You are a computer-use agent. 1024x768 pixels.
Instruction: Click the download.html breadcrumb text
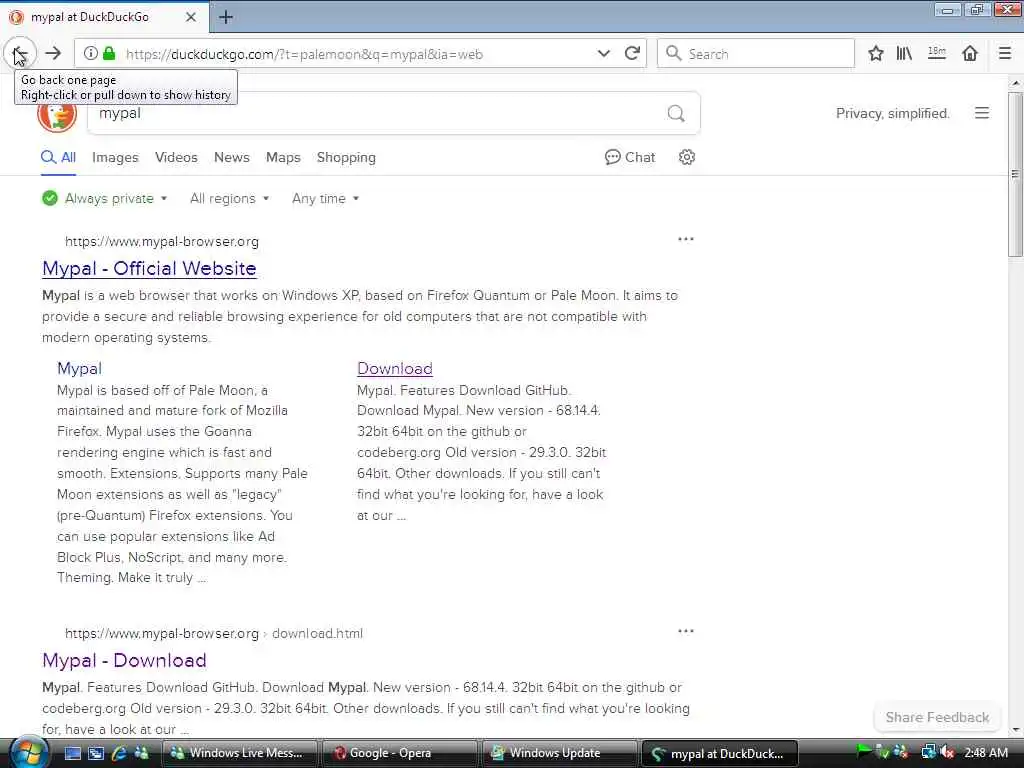(317, 633)
